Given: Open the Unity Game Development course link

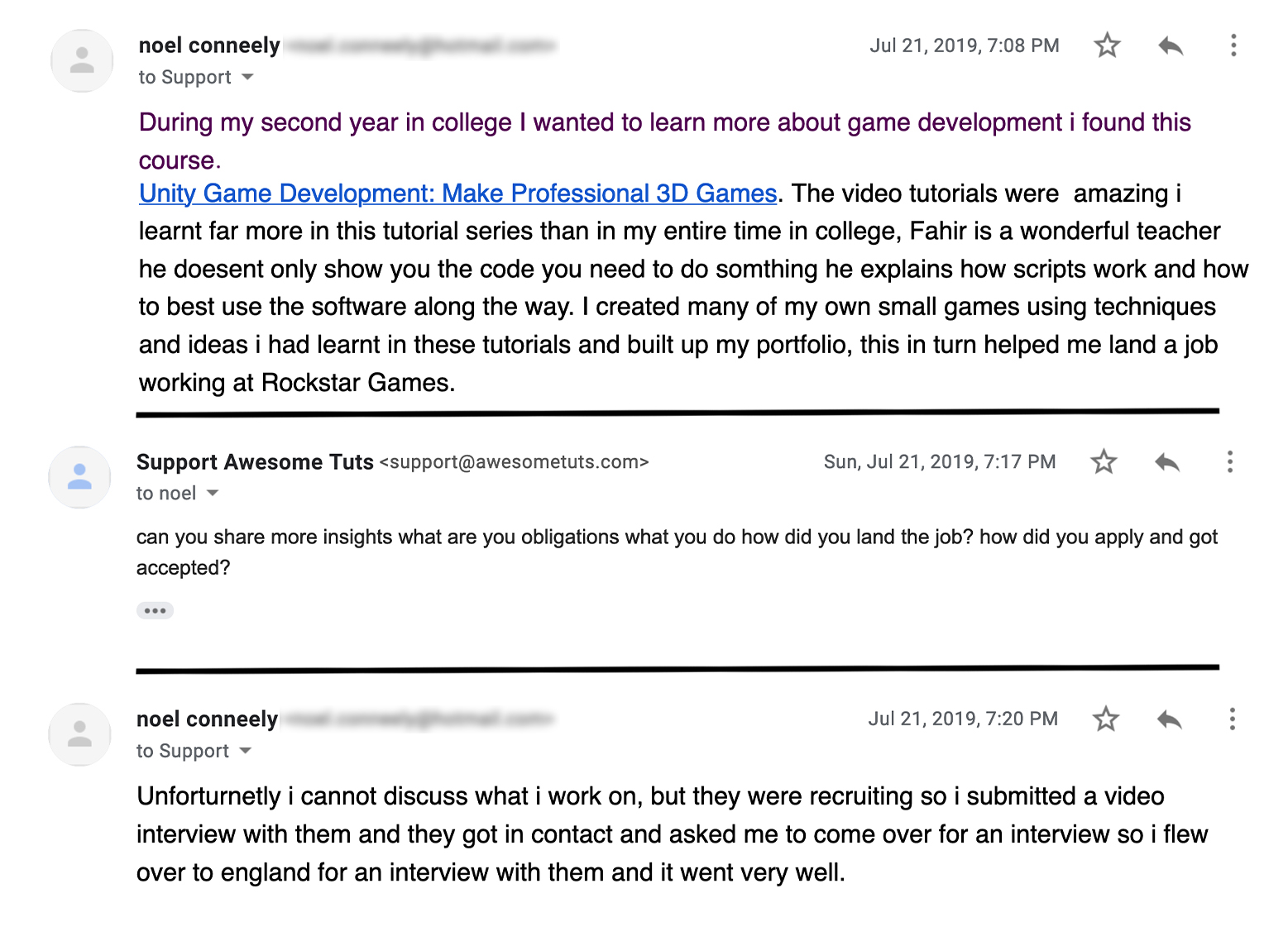Looking at the screenshot, I should 456,193.
